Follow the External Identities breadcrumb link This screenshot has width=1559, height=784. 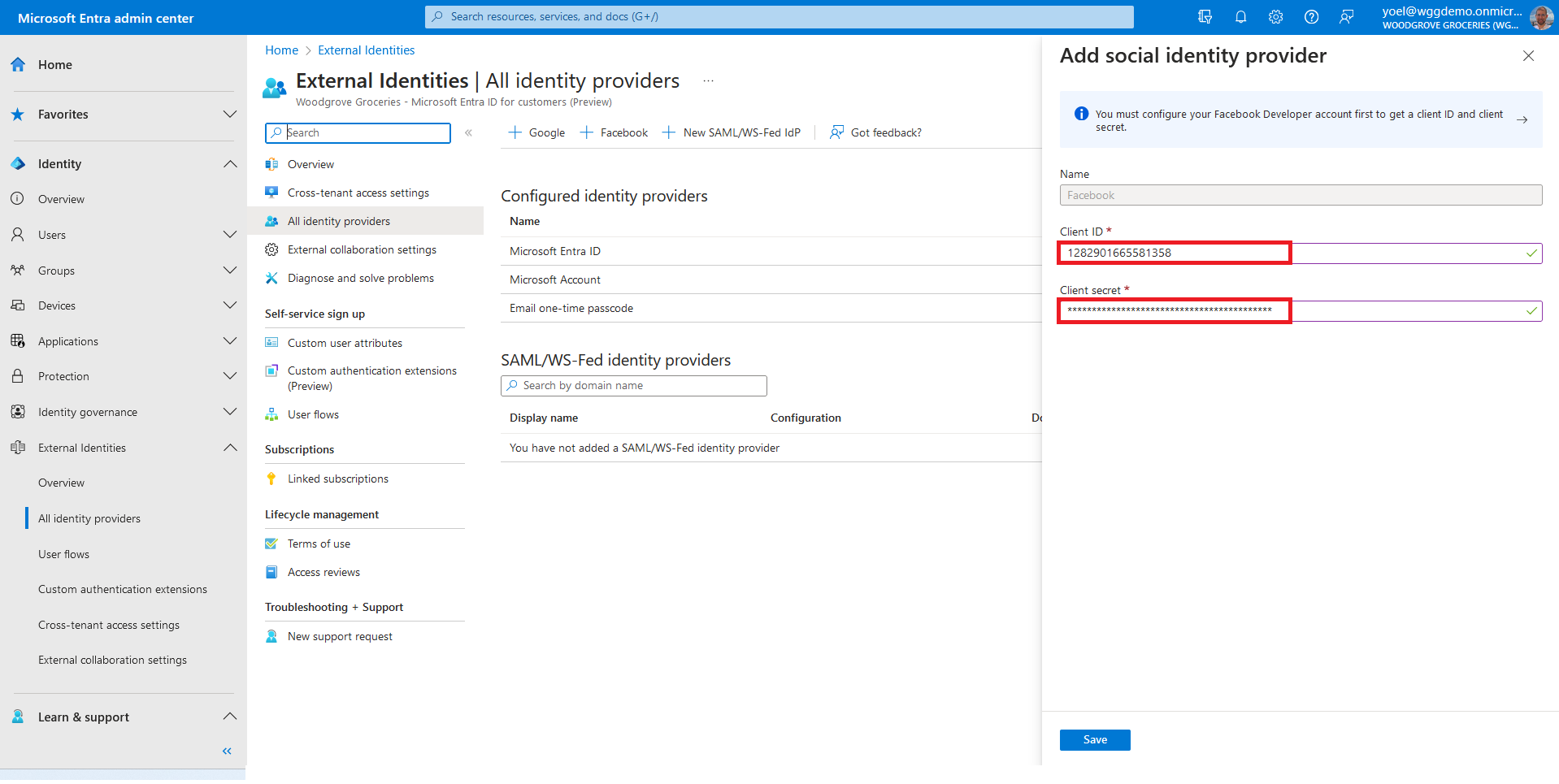(x=366, y=50)
